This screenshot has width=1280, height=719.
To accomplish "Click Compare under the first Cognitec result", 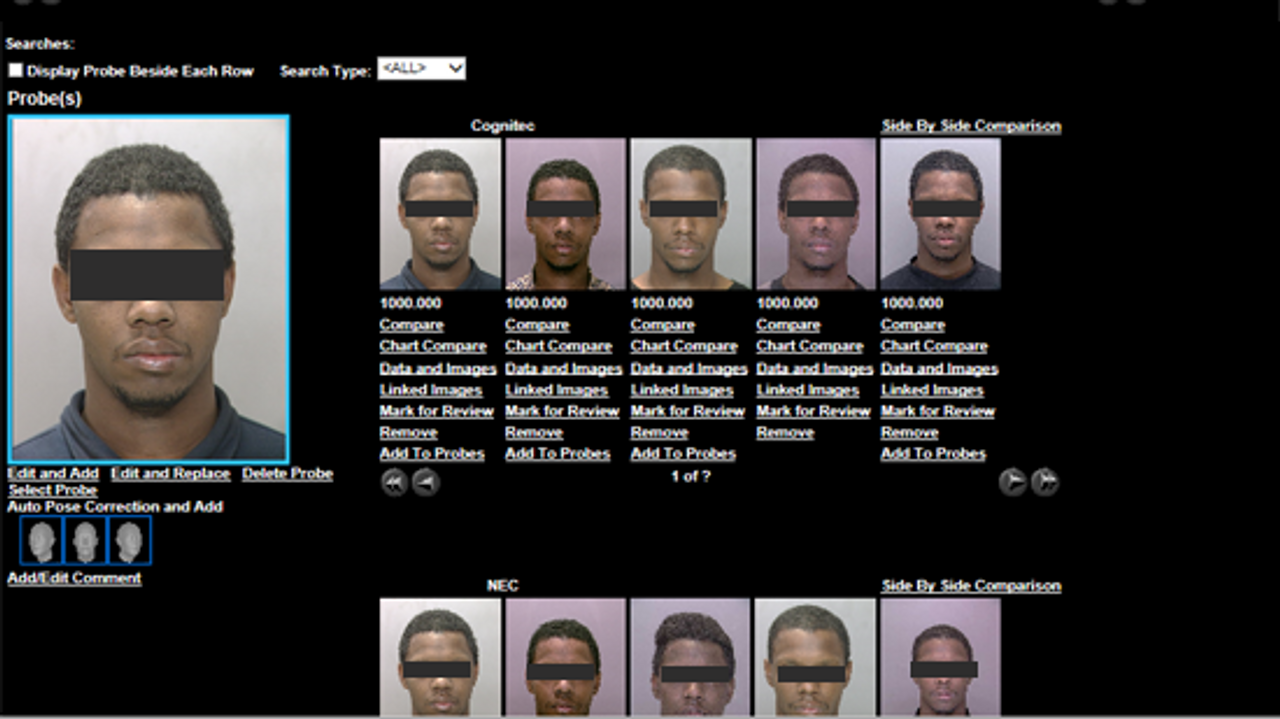I will pos(411,325).
